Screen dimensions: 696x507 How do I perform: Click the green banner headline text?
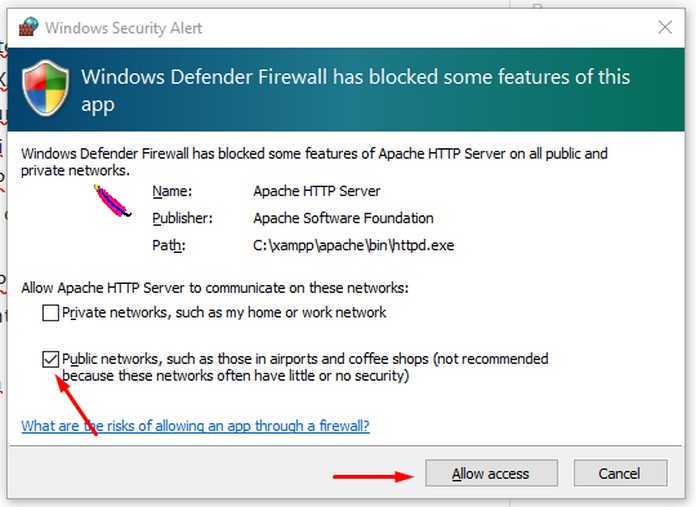click(355, 90)
